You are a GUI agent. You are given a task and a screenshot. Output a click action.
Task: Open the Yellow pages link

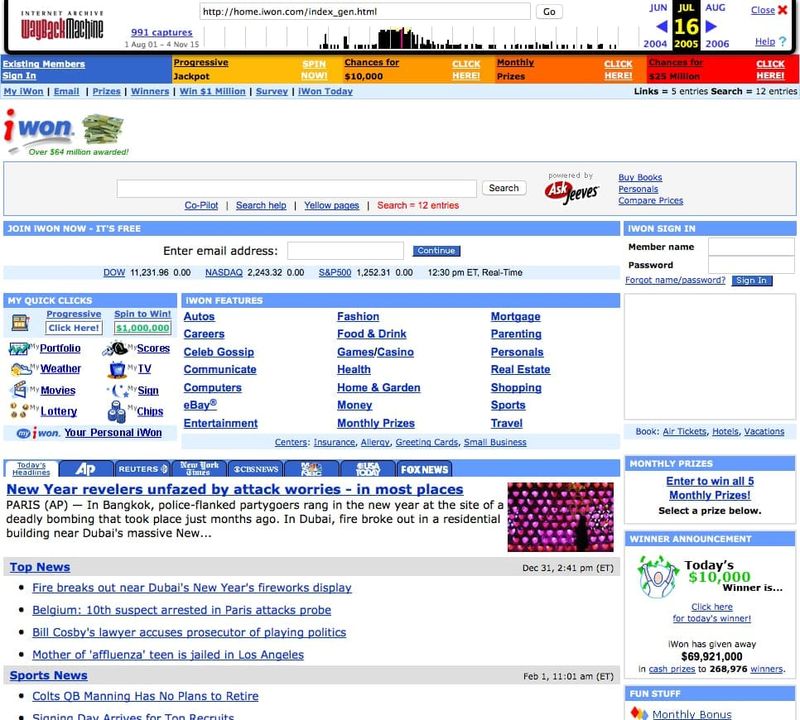[x=332, y=205]
